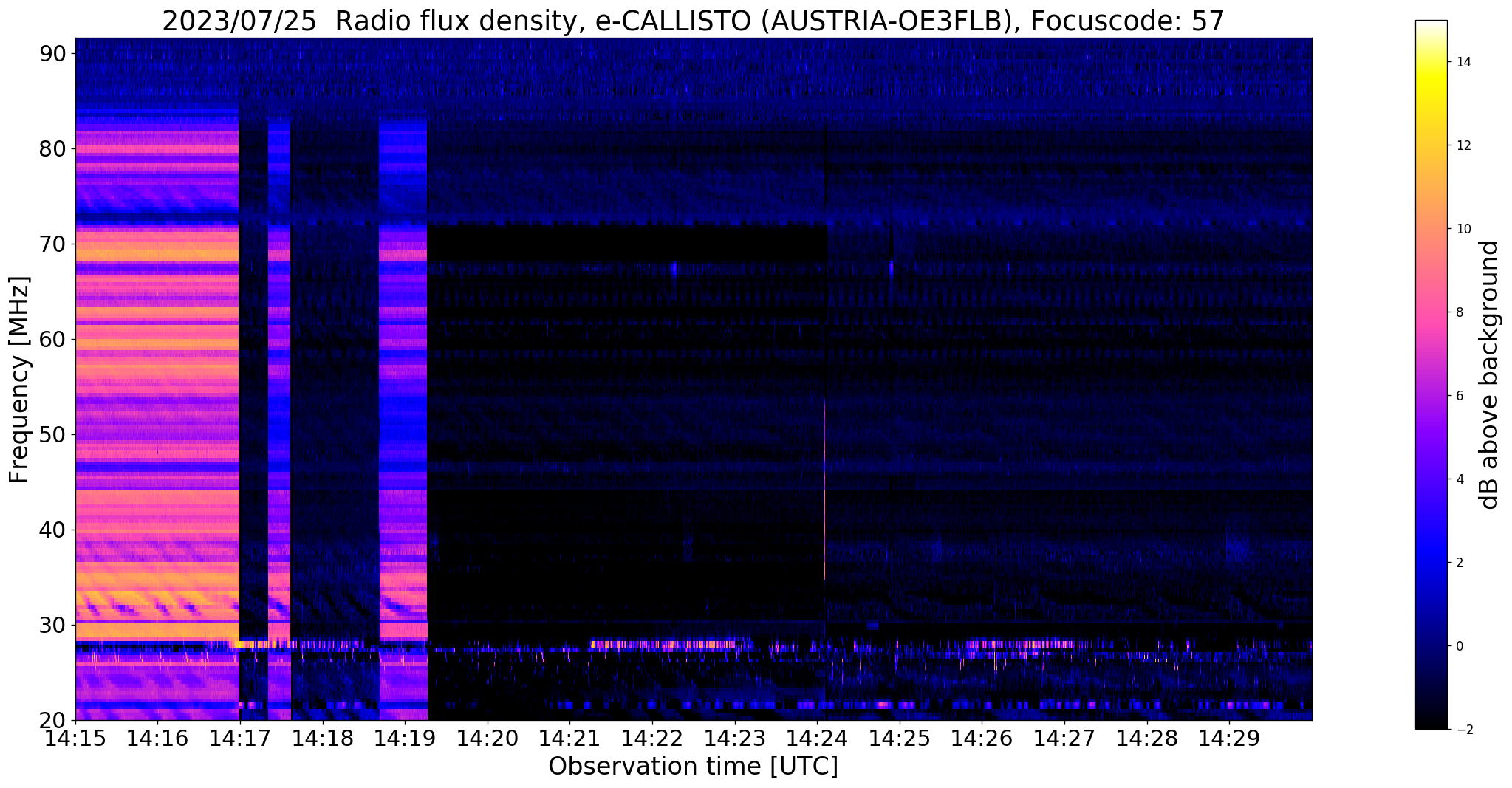This screenshot has width=1512, height=788.
Task: Click the 30 frequency tick label
Action: point(52,625)
